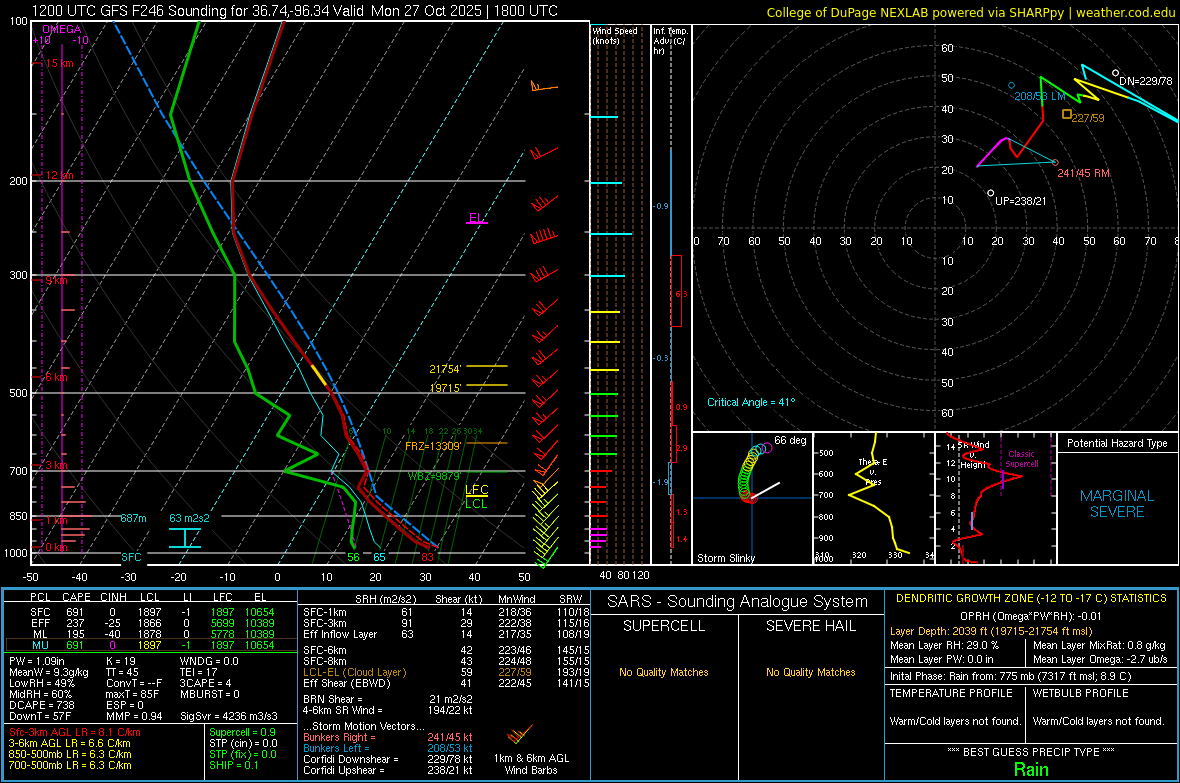Image resolution: width=1180 pixels, height=783 pixels.
Task: Click the green 'Supercell = 0.9' parameter
Action: click(242, 733)
